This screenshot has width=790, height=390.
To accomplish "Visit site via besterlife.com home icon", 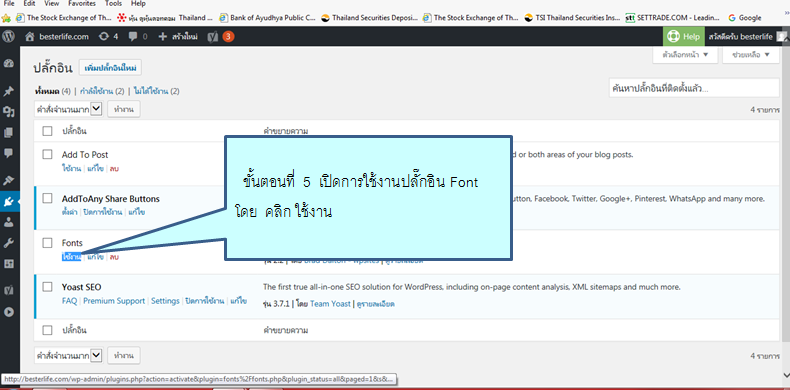I will point(57,36).
